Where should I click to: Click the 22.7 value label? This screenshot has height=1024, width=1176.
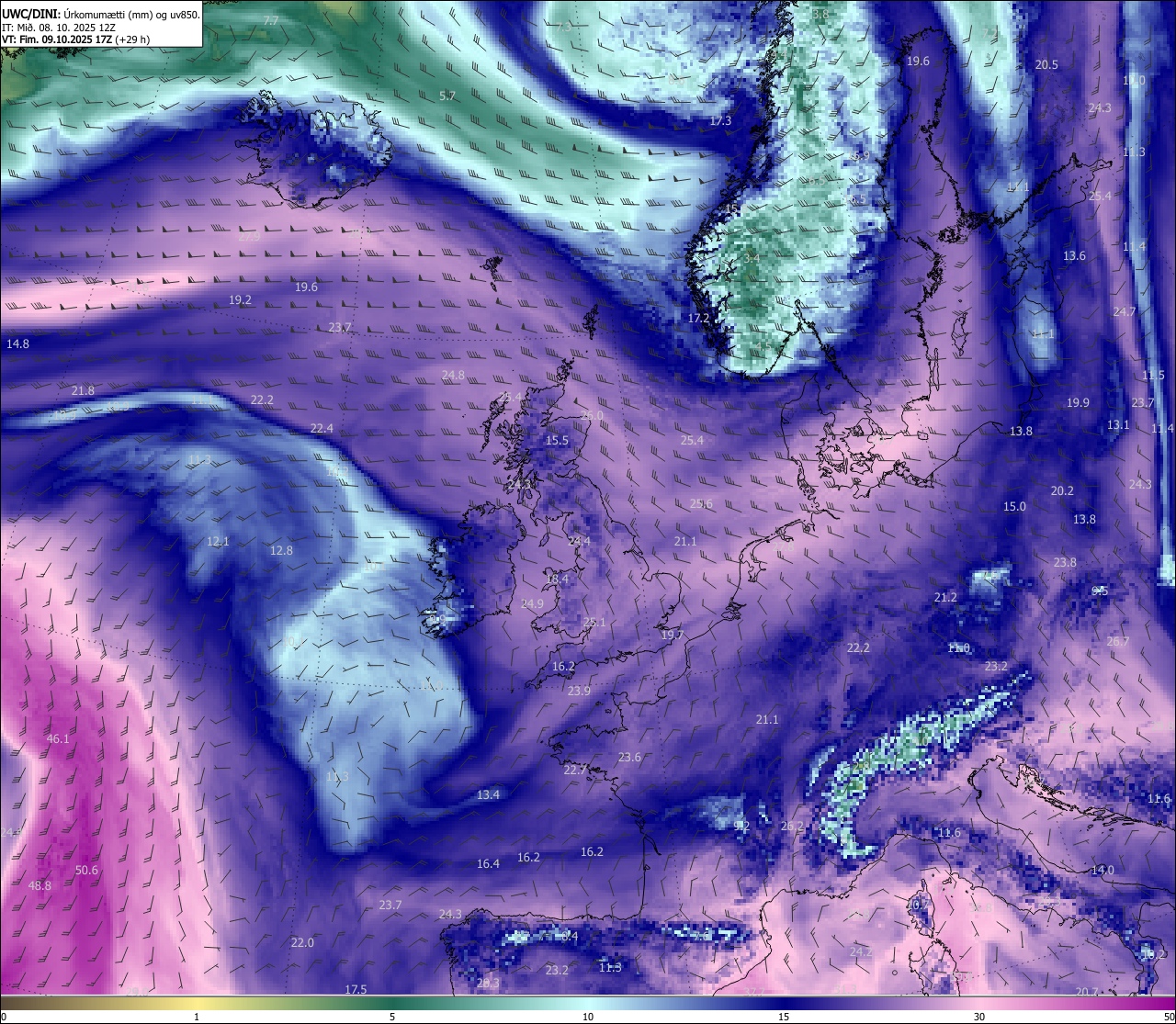(575, 770)
